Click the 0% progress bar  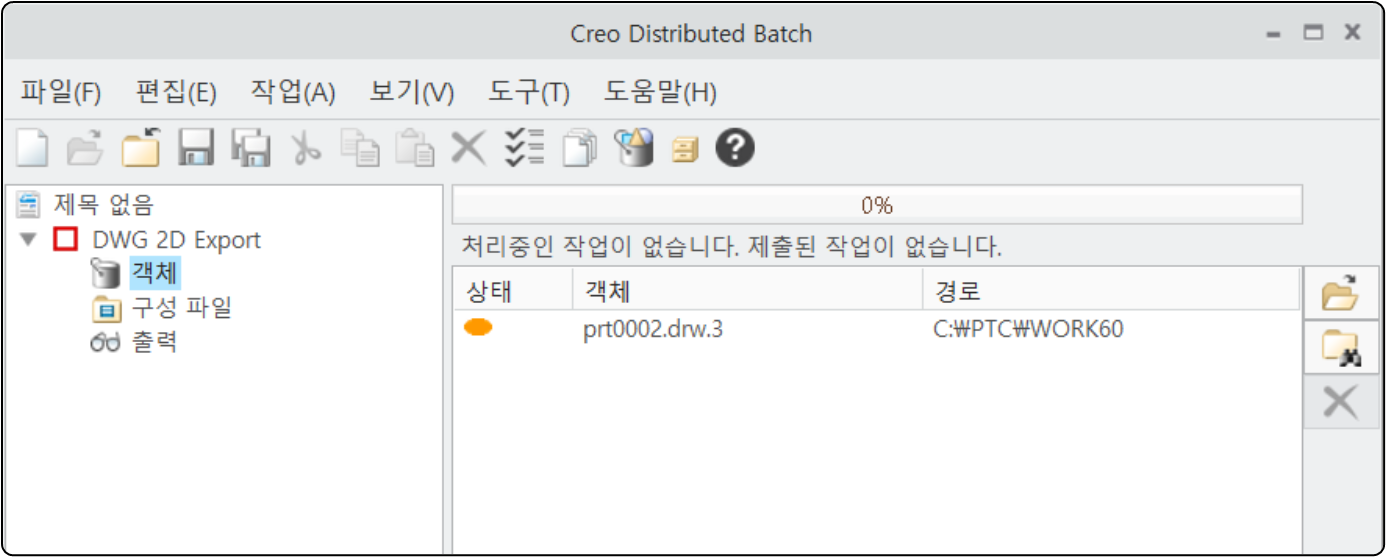click(877, 206)
